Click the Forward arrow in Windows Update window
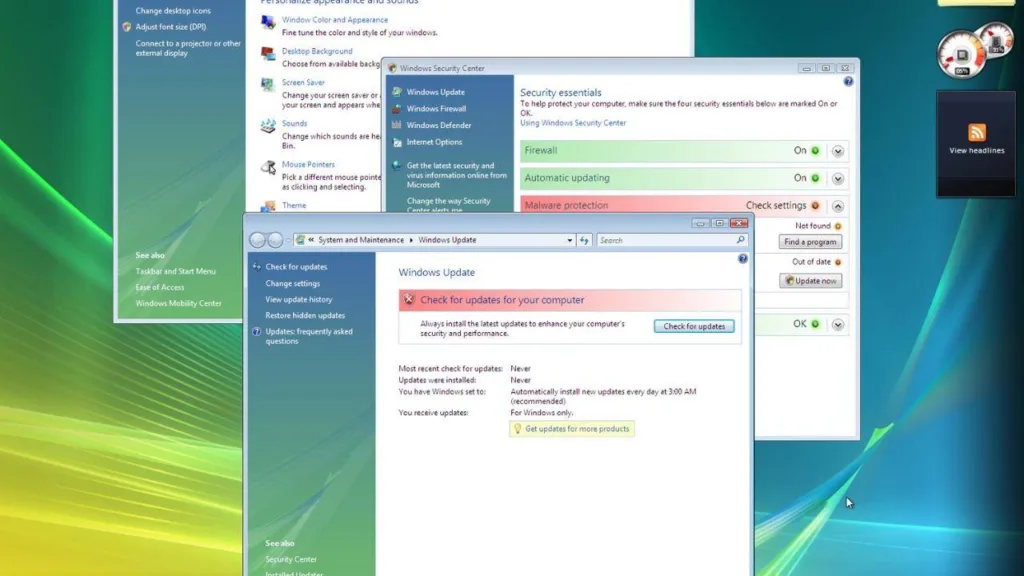This screenshot has height=576, width=1024. 275,240
